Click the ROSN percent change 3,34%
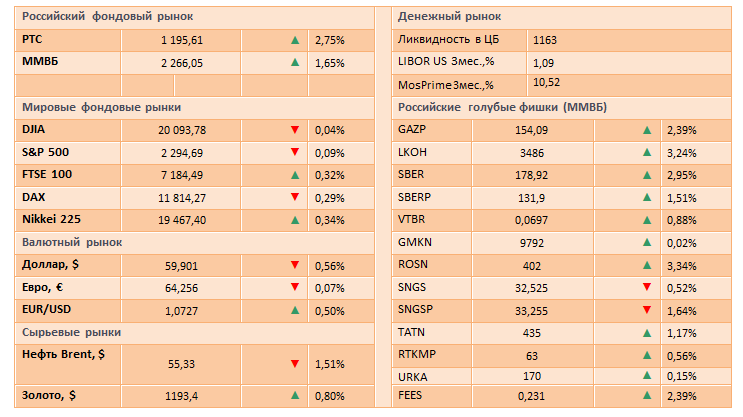This screenshot has width=743, height=417. (681, 266)
